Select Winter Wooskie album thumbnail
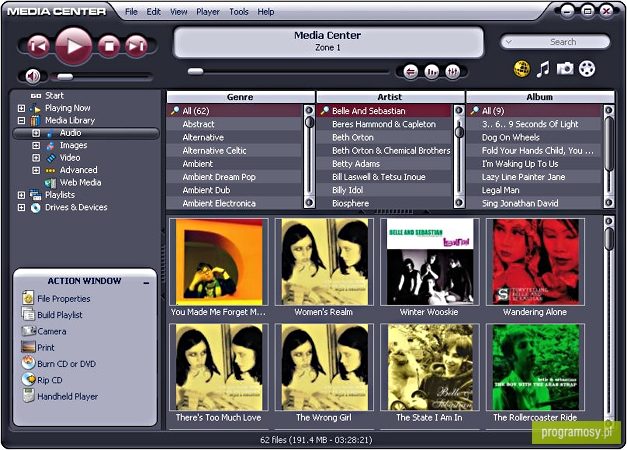Image resolution: width=627 pixels, height=450 pixels. (x=430, y=262)
